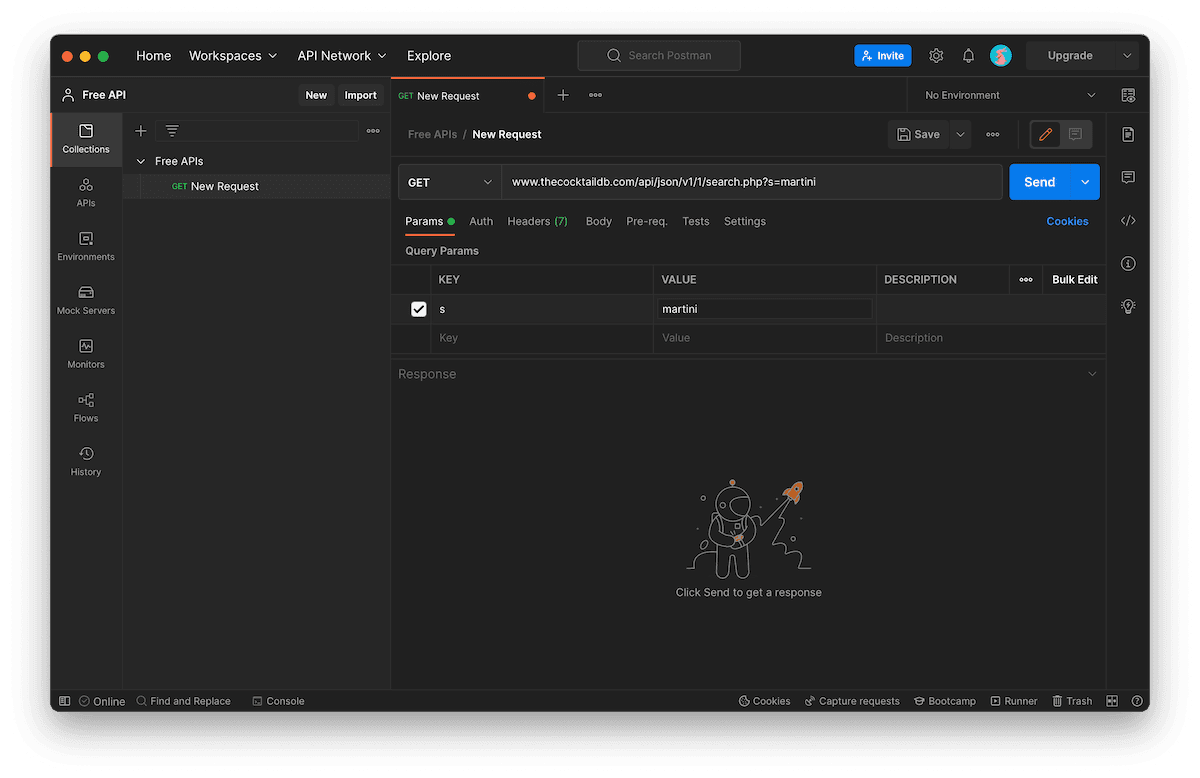Click the request URL input field
1200x778 pixels.
[x=752, y=182]
